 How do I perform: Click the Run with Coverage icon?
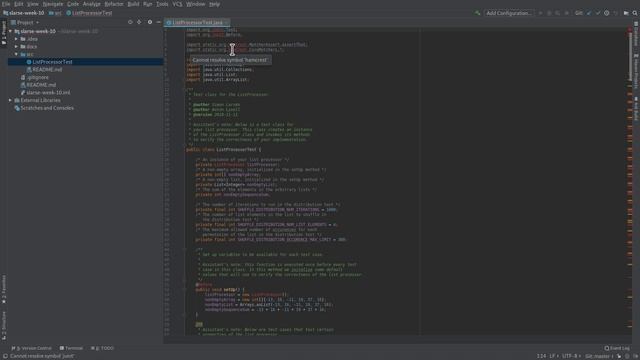(558, 13)
